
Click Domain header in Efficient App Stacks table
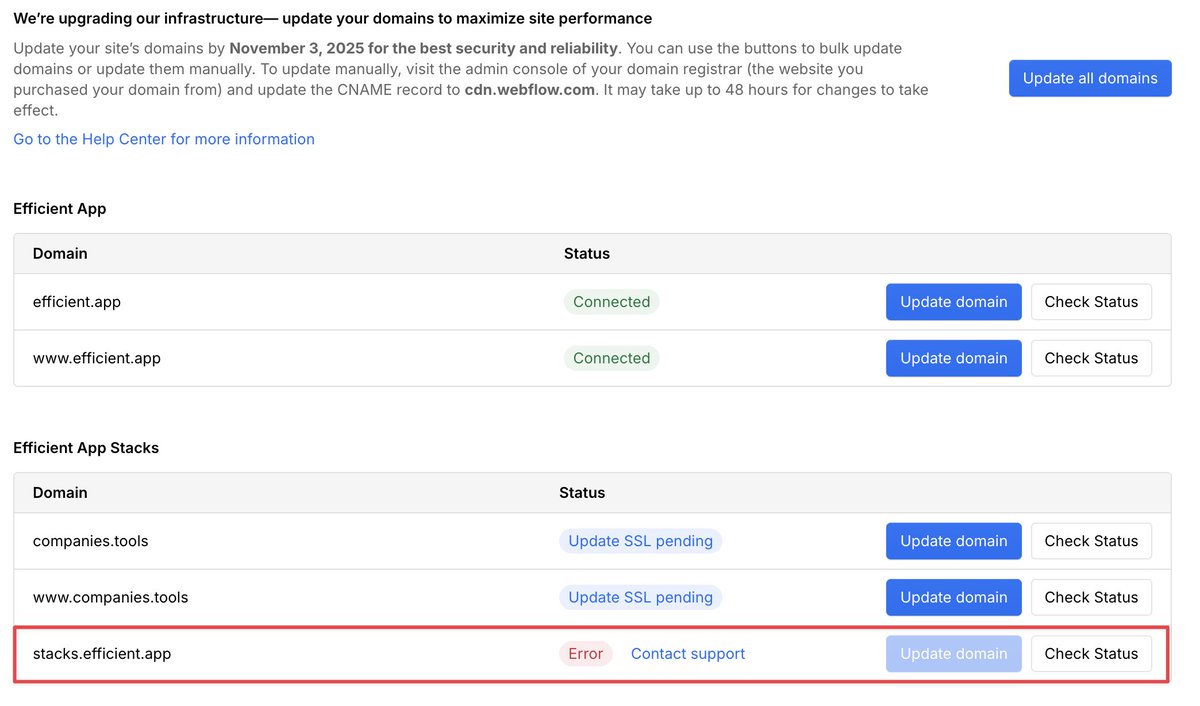(60, 493)
